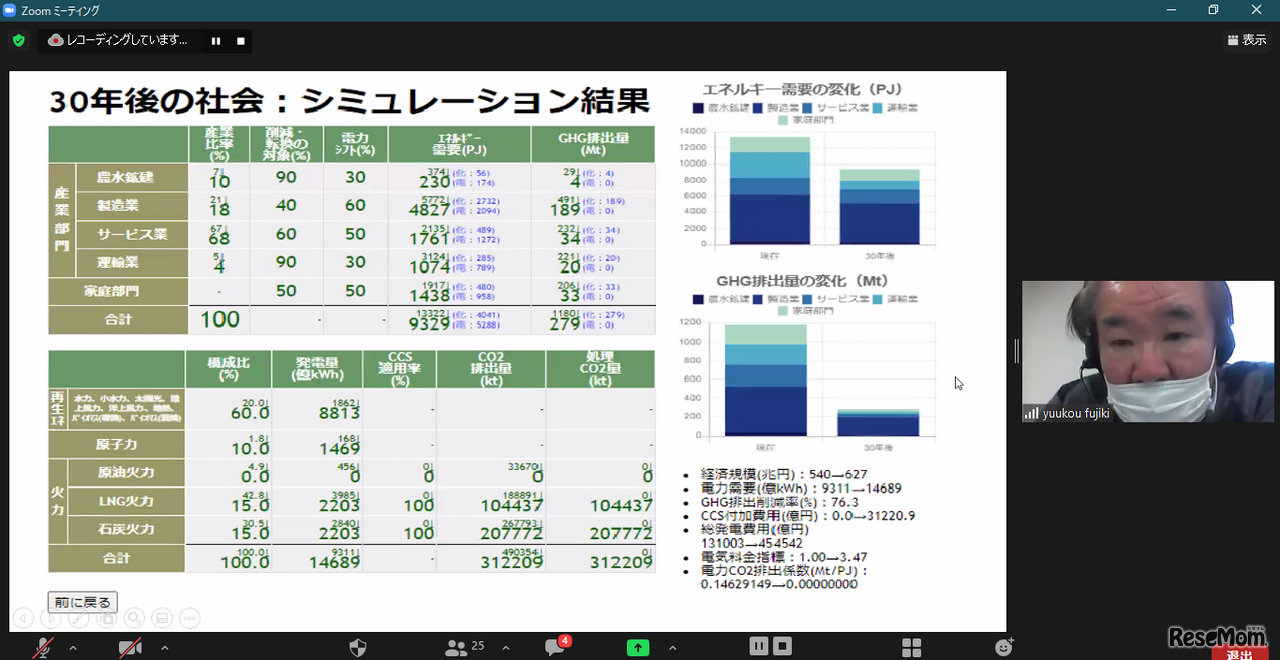Image resolution: width=1280 pixels, height=660 pixels.
Task: Open the Security shield icon
Action: [x=357, y=648]
